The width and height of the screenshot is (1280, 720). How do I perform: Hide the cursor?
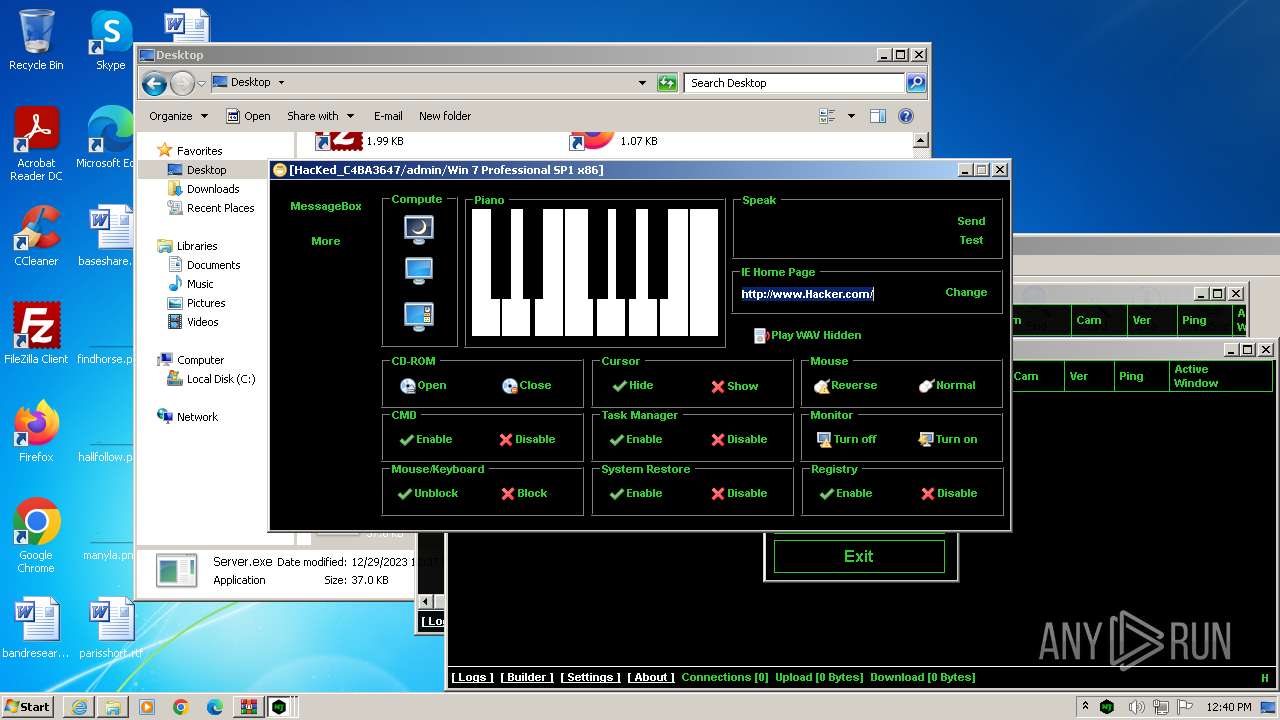point(632,385)
